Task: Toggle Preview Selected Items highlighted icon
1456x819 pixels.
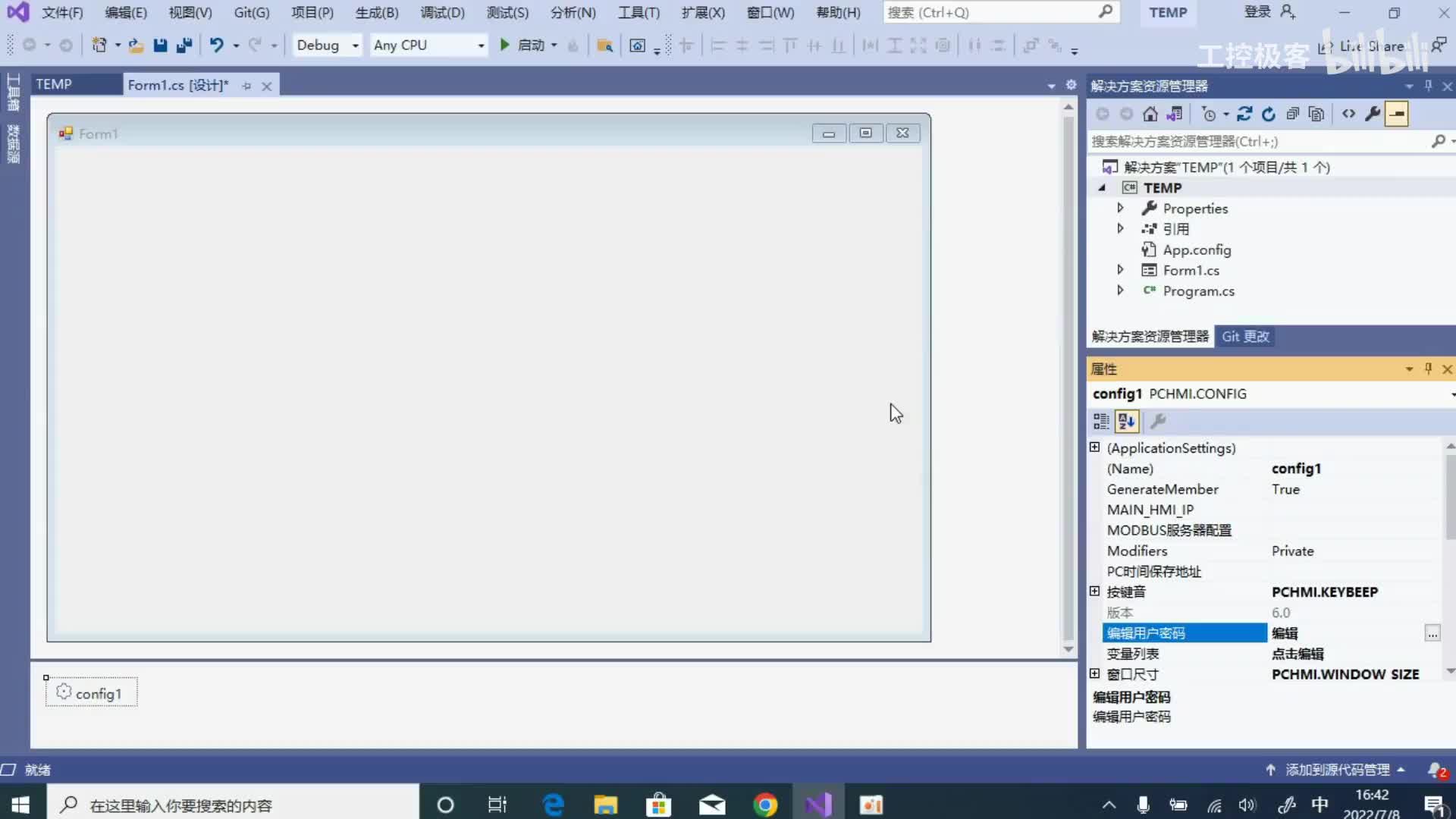Action: tap(1396, 114)
